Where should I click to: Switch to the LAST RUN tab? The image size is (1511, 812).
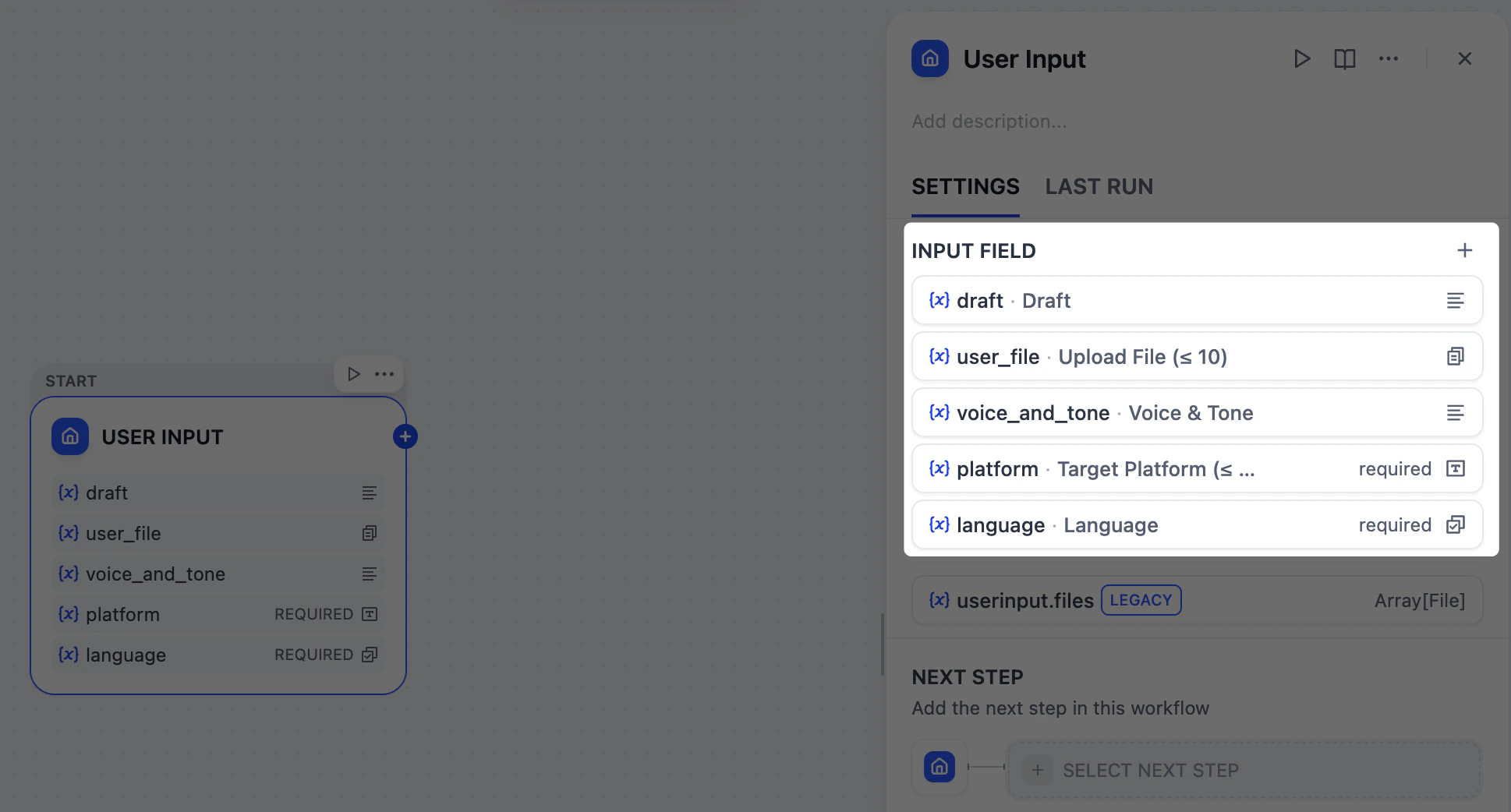point(1099,186)
